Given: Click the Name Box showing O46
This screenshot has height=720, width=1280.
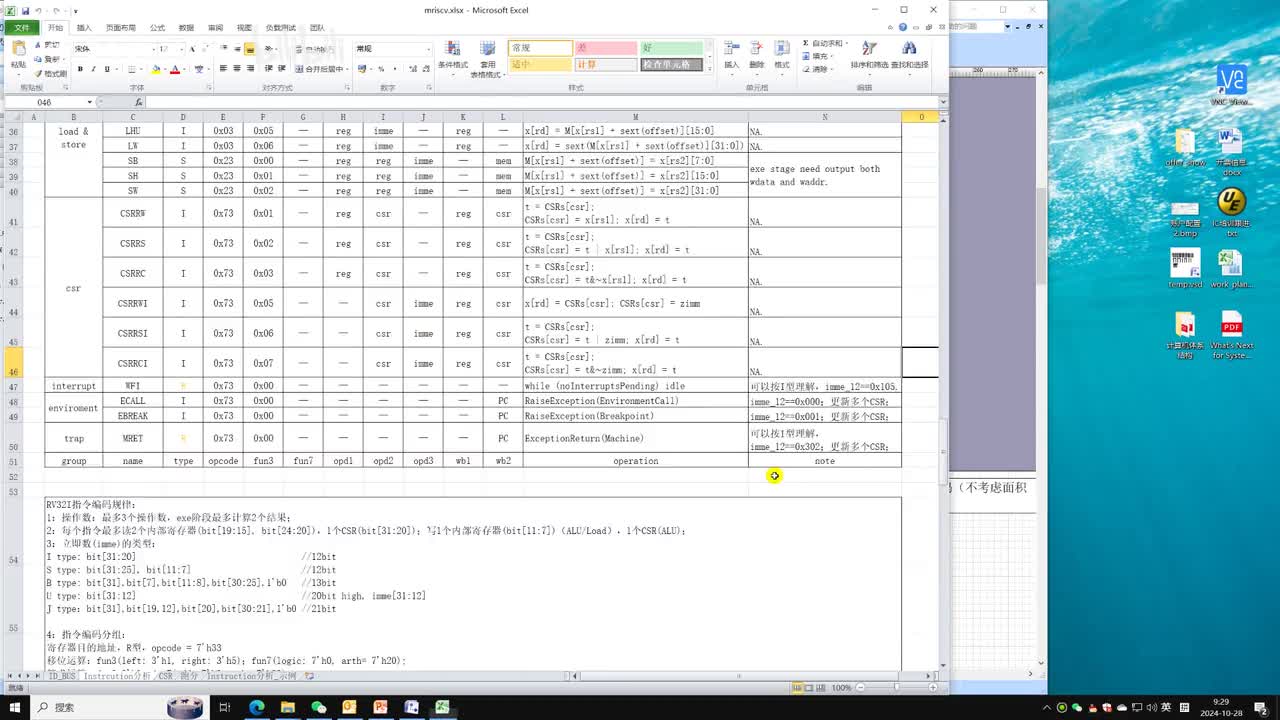Looking at the screenshot, I should [45, 102].
